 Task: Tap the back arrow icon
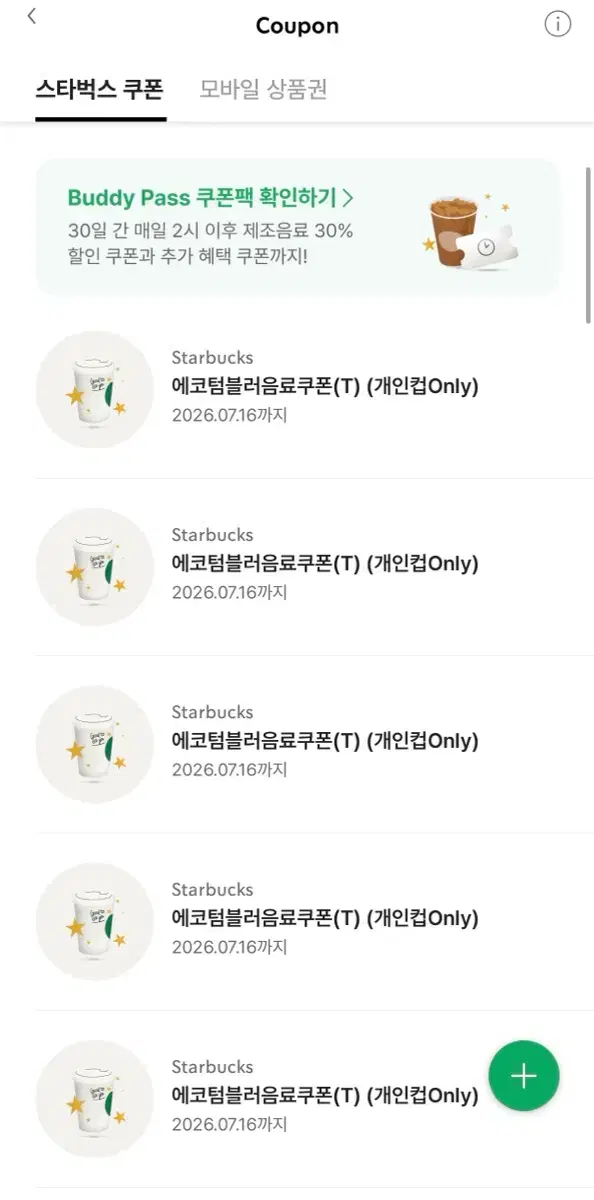32,17
